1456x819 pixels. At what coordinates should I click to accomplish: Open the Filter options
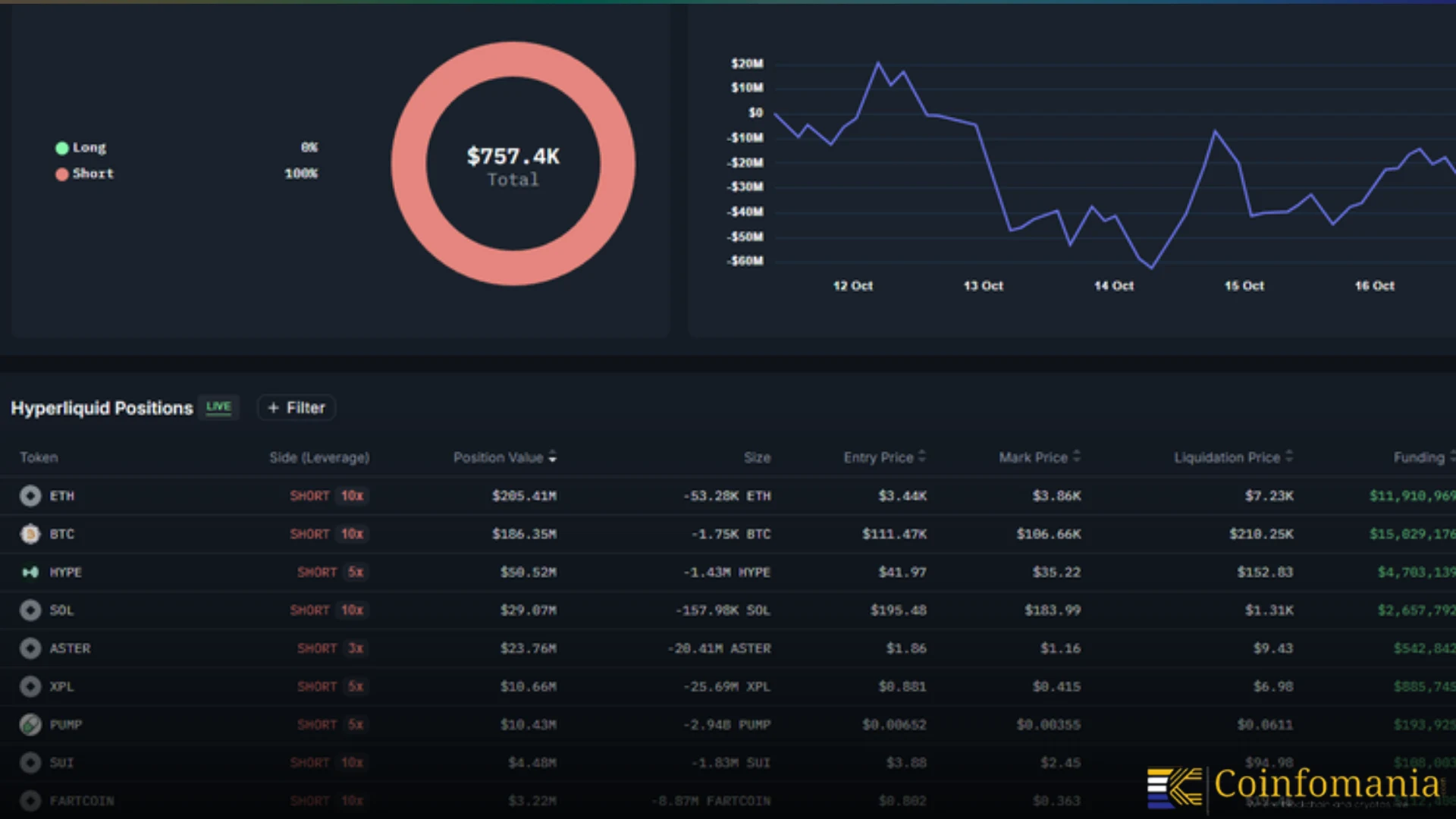click(296, 407)
